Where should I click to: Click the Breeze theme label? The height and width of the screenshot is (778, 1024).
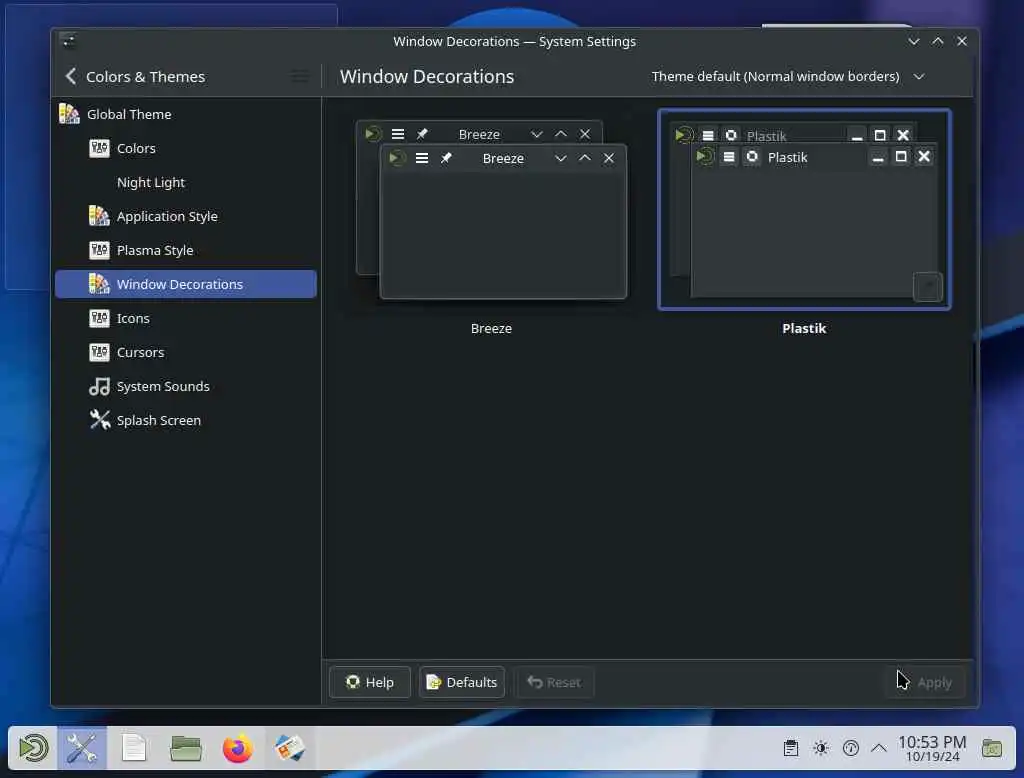tap(491, 329)
